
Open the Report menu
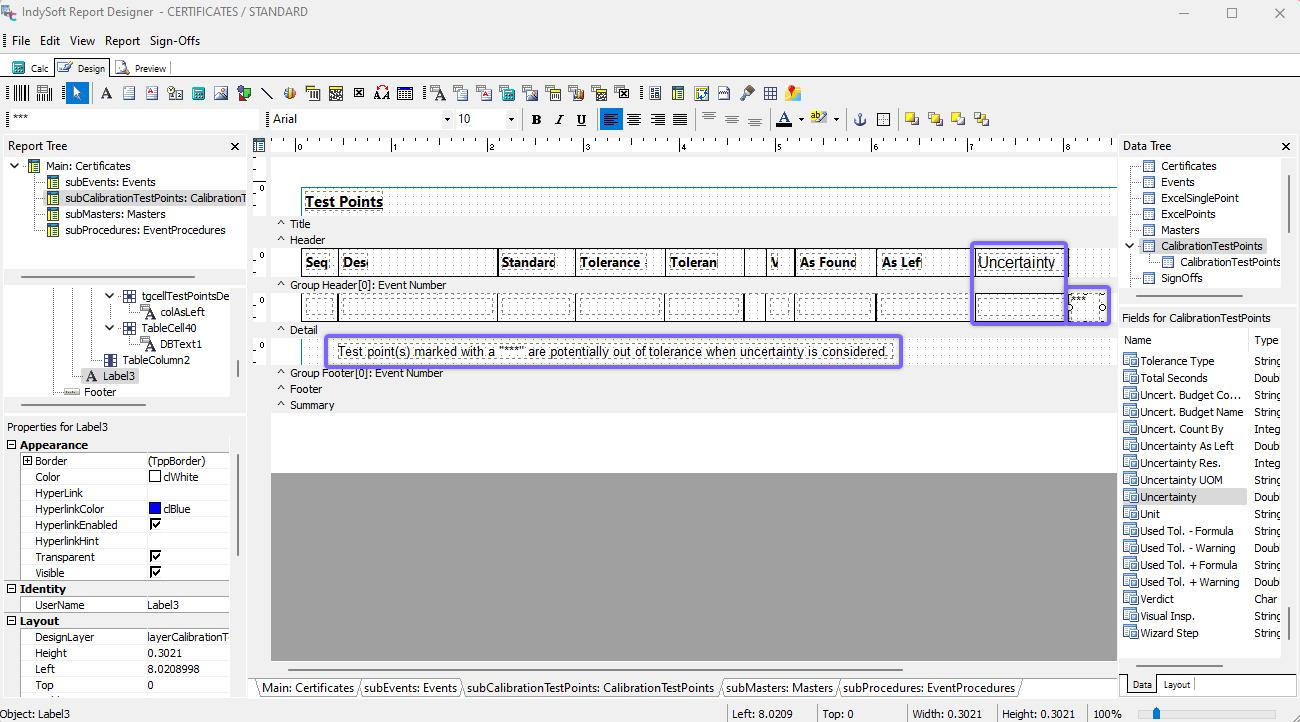(x=122, y=41)
